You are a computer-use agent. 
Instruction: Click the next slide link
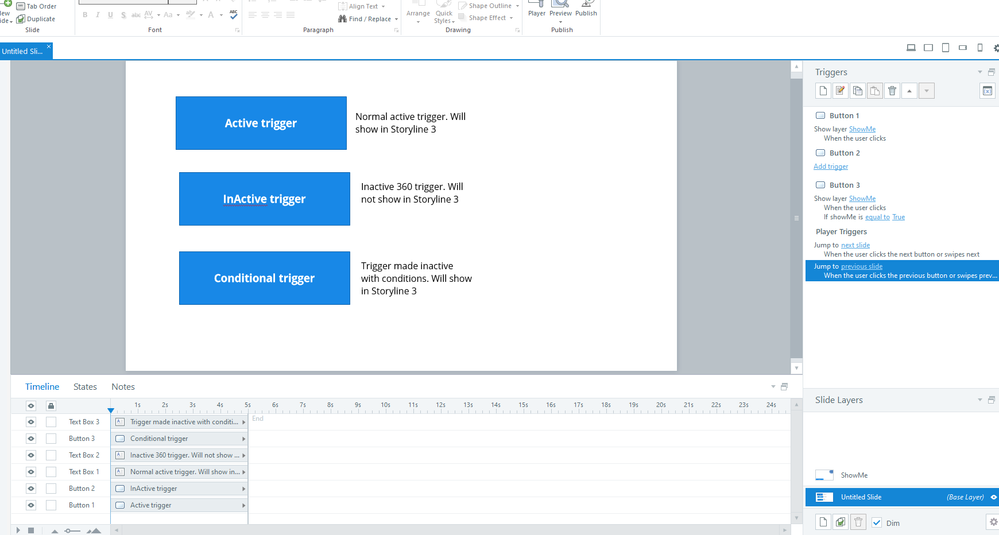click(855, 245)
